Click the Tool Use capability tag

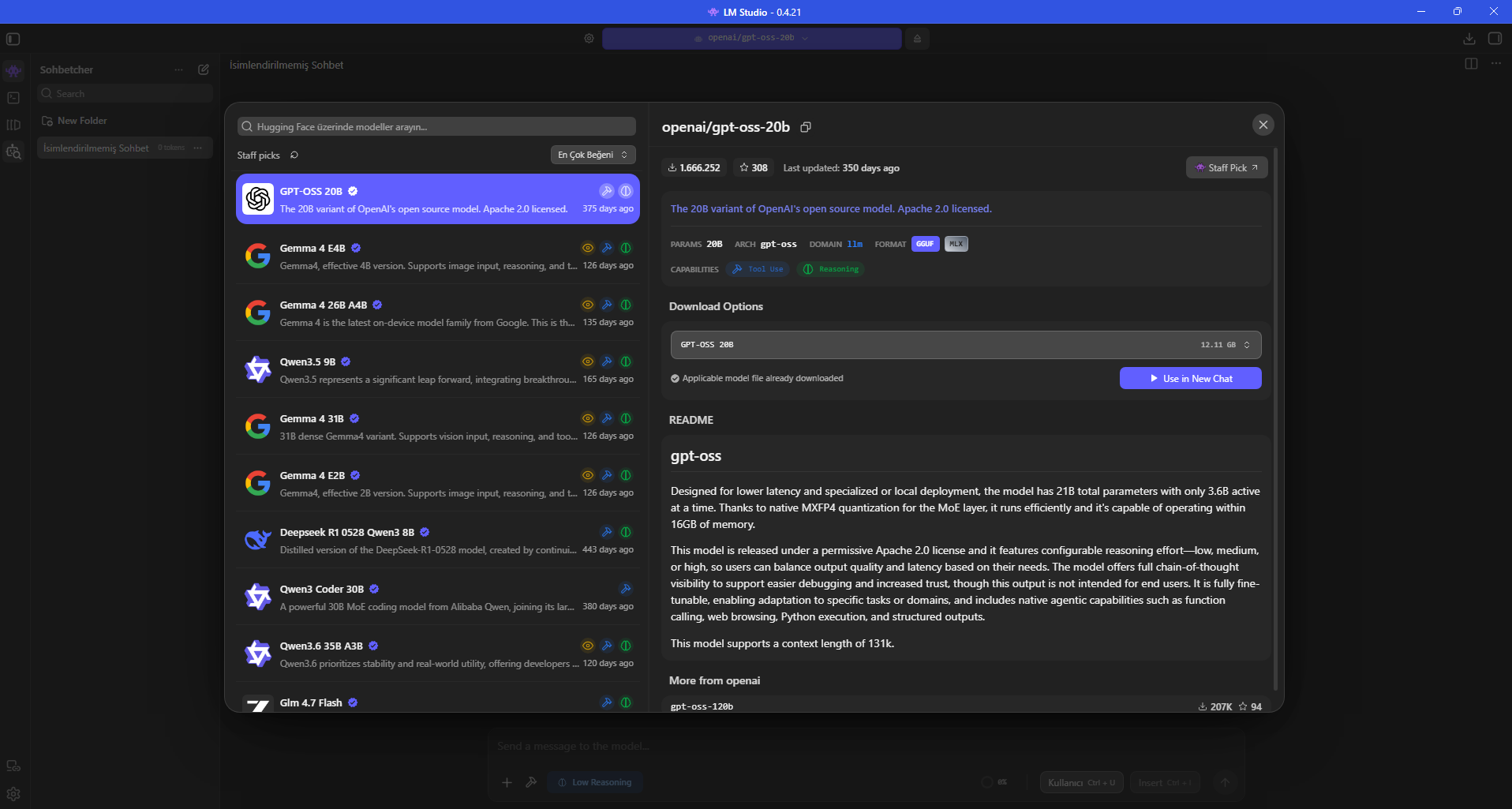(758, 269)
